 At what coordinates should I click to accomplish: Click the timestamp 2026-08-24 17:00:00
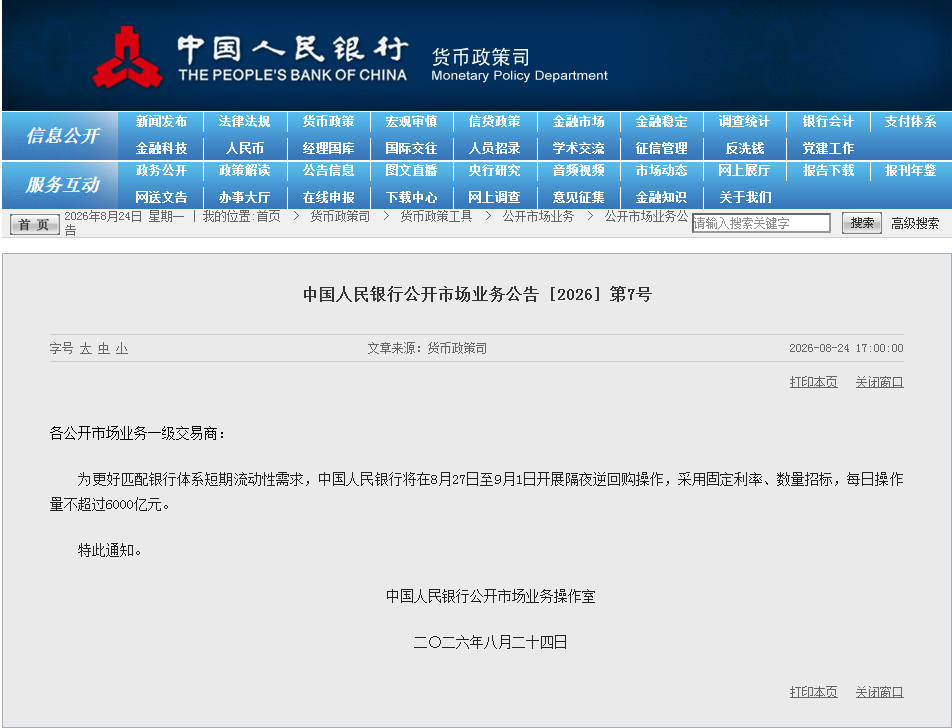tap(846, 348)
